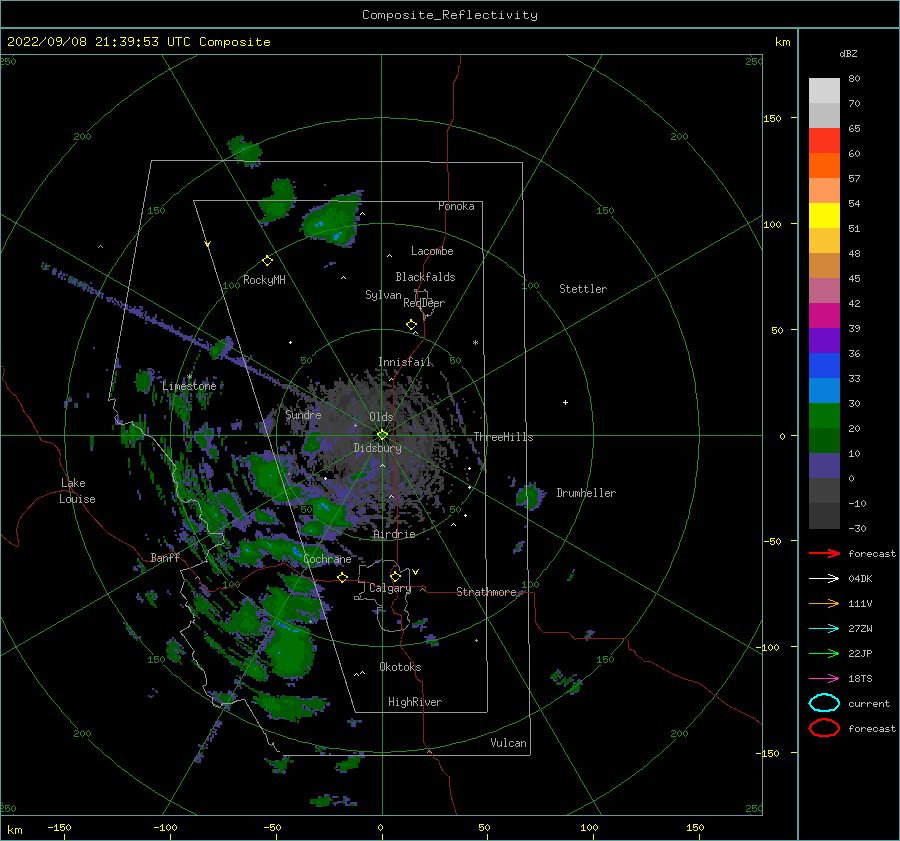Click the Ponoka city label
This screenshot has width=900, height=841.
(456, 206)
